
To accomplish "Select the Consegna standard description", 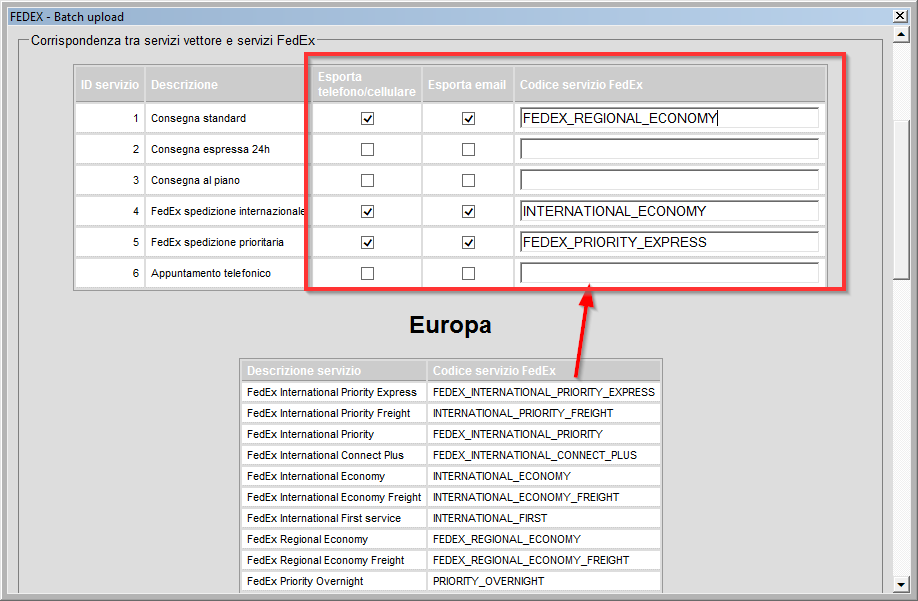I will 198,118.
